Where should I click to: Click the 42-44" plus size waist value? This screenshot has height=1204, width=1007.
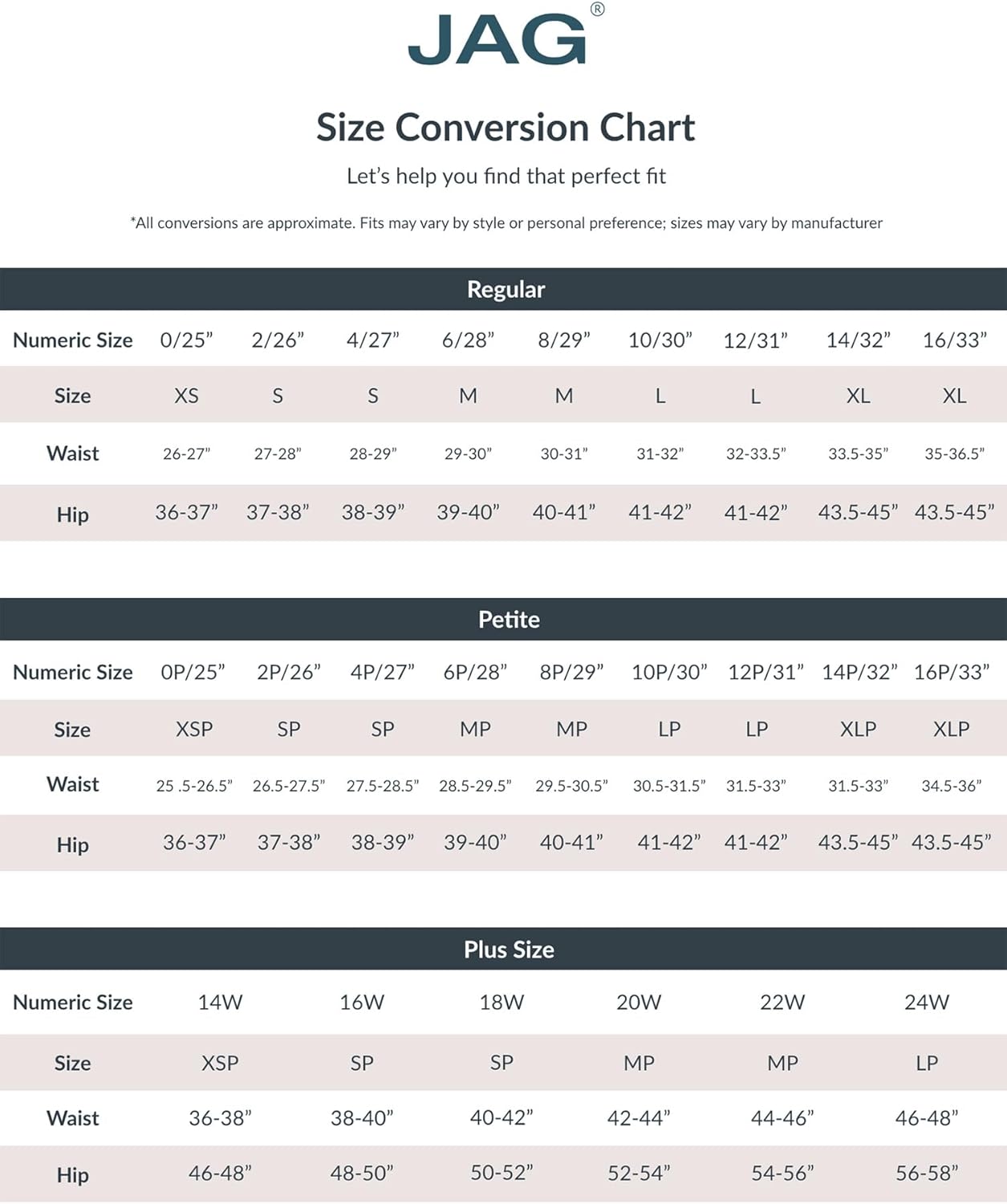pyautogui.click(x=639, y=1118)
